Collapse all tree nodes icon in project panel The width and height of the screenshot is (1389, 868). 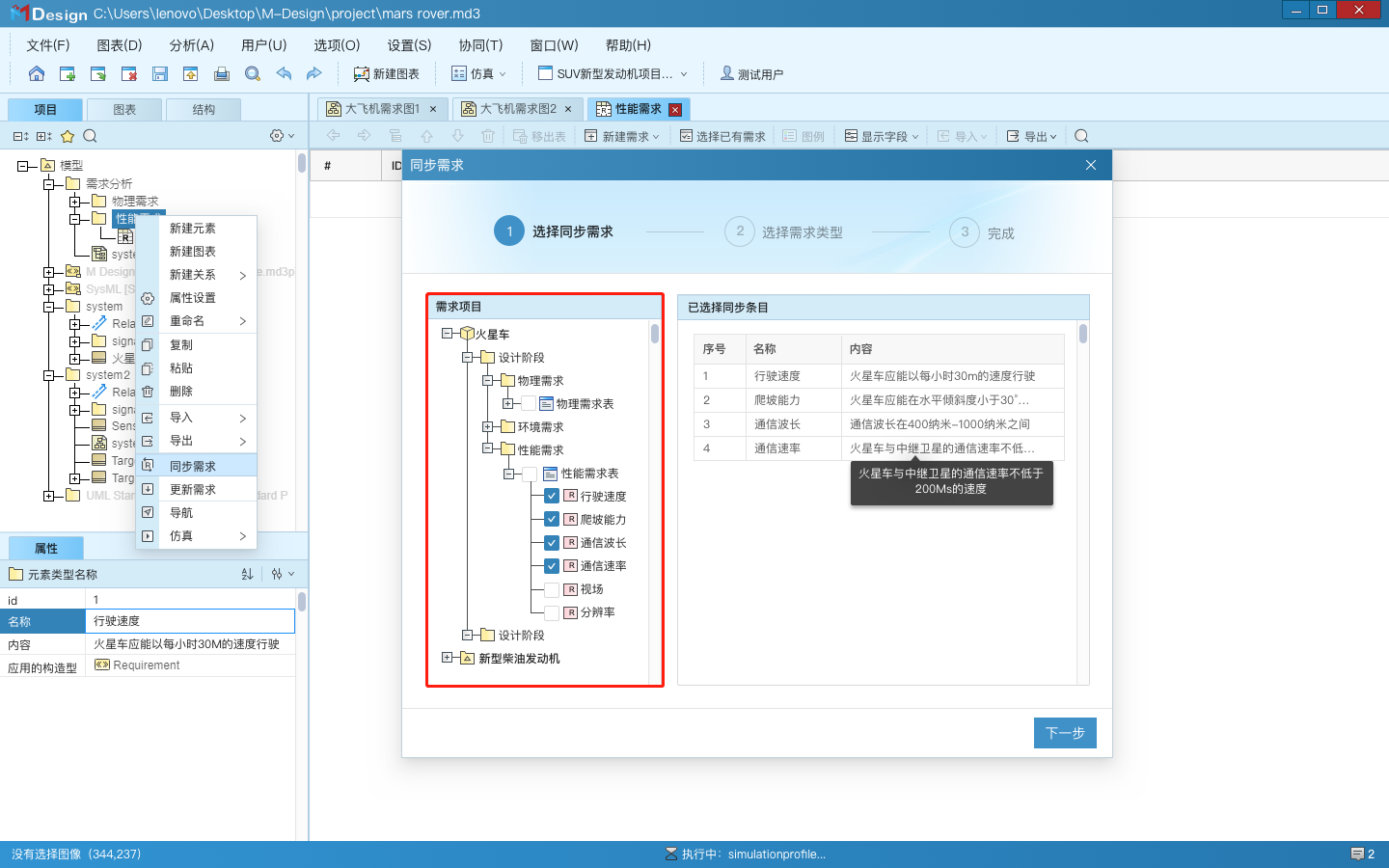pos(20,136)
